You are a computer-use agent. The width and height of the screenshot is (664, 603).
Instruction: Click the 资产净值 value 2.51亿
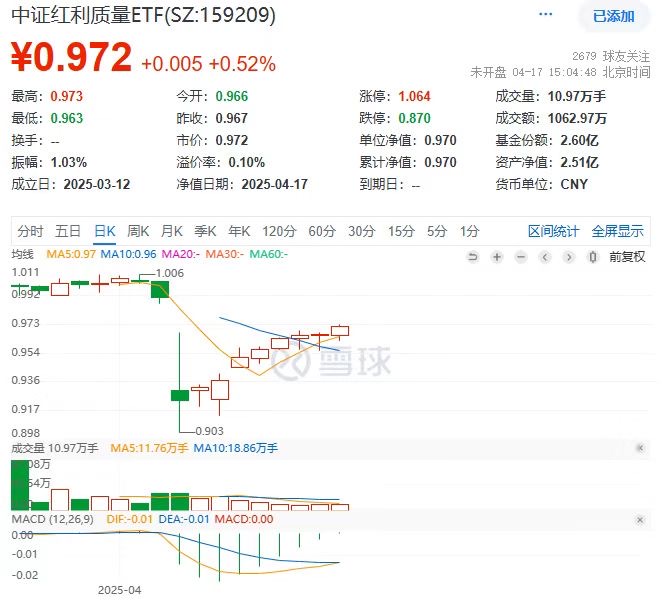(x=579, y=162)
